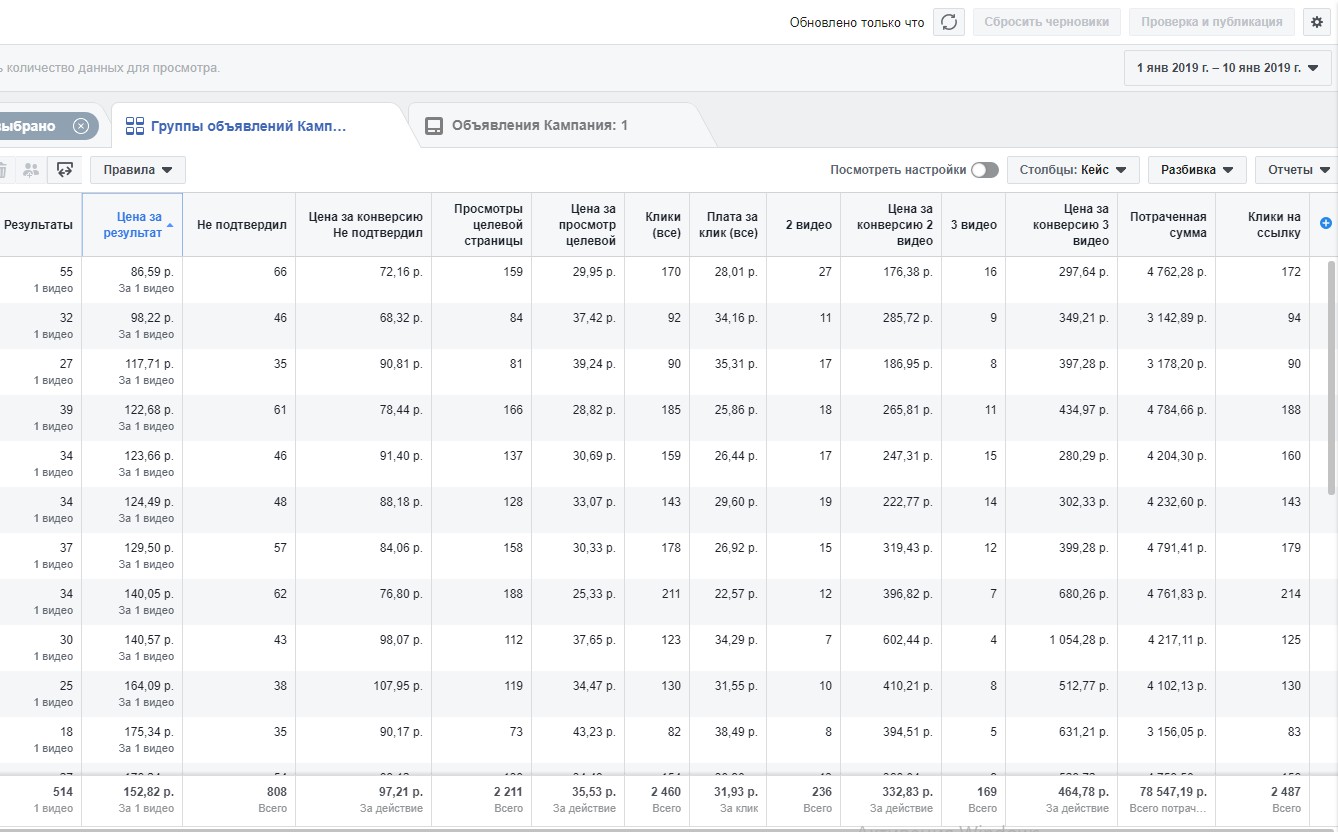
Task: Open the Разбивка dropdown
Action: tap(1197, 170)
